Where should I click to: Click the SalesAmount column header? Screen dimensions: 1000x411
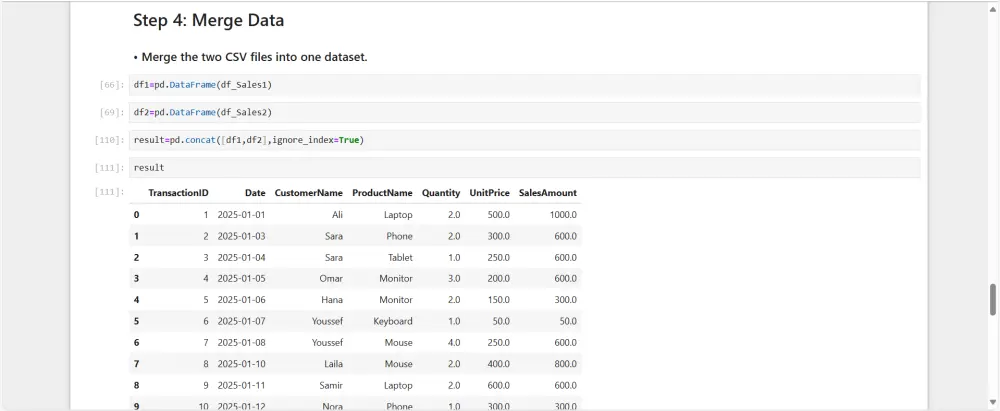tap(547, 193)
